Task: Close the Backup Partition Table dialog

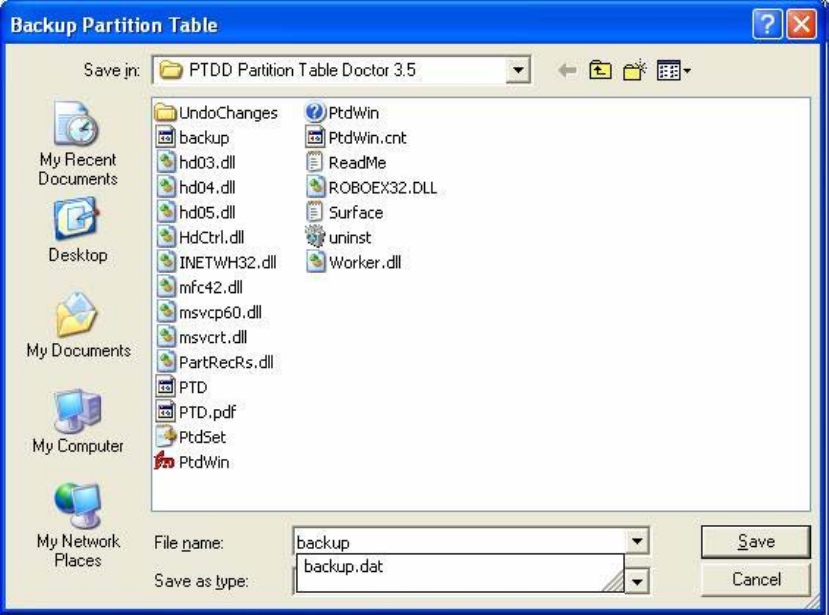Action: [x=802, y=24]
